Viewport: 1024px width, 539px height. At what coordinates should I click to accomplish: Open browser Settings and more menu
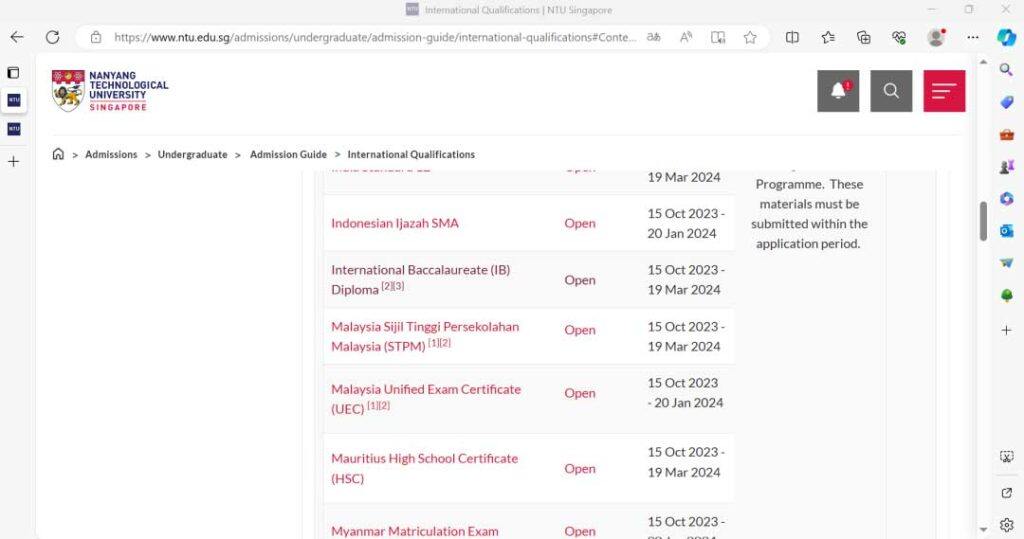click(x=973, y=37)
